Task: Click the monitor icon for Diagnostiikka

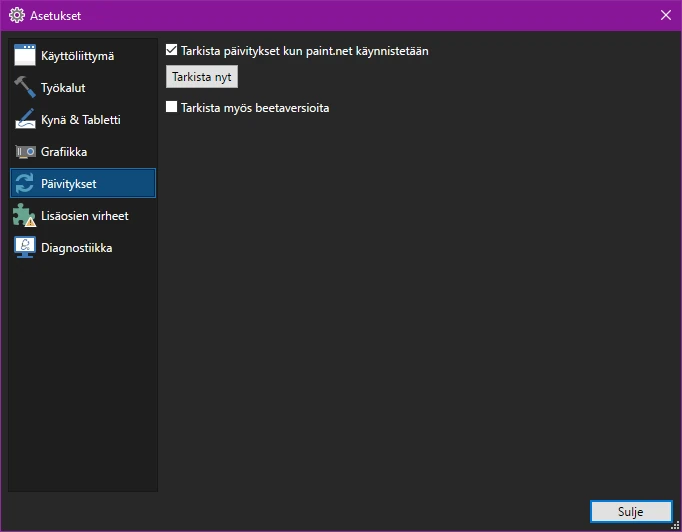Action: coord(25,248)
